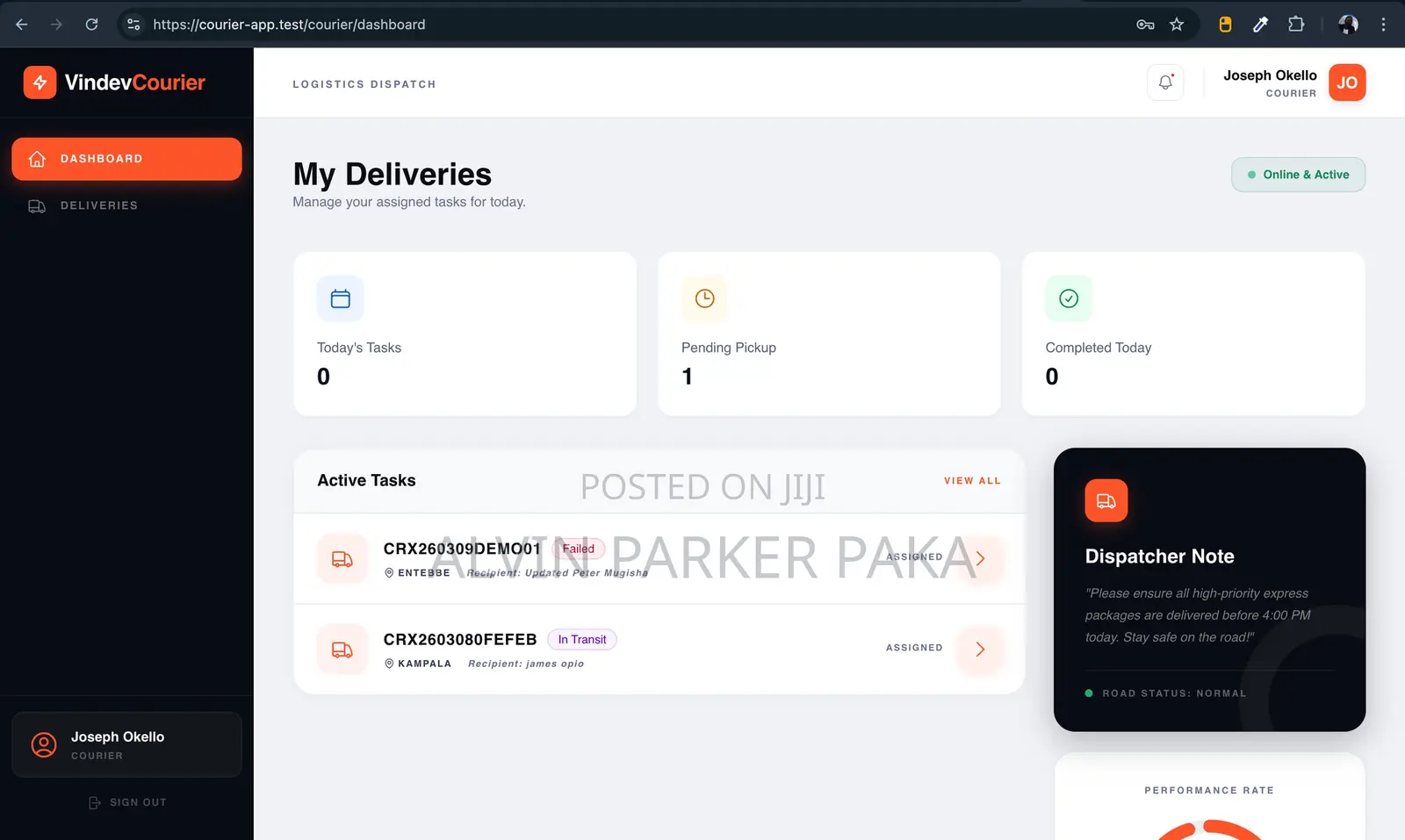The image size is (1405, 840).
Task: Open the Dashboard sidebar item
Action: [126, 159]
